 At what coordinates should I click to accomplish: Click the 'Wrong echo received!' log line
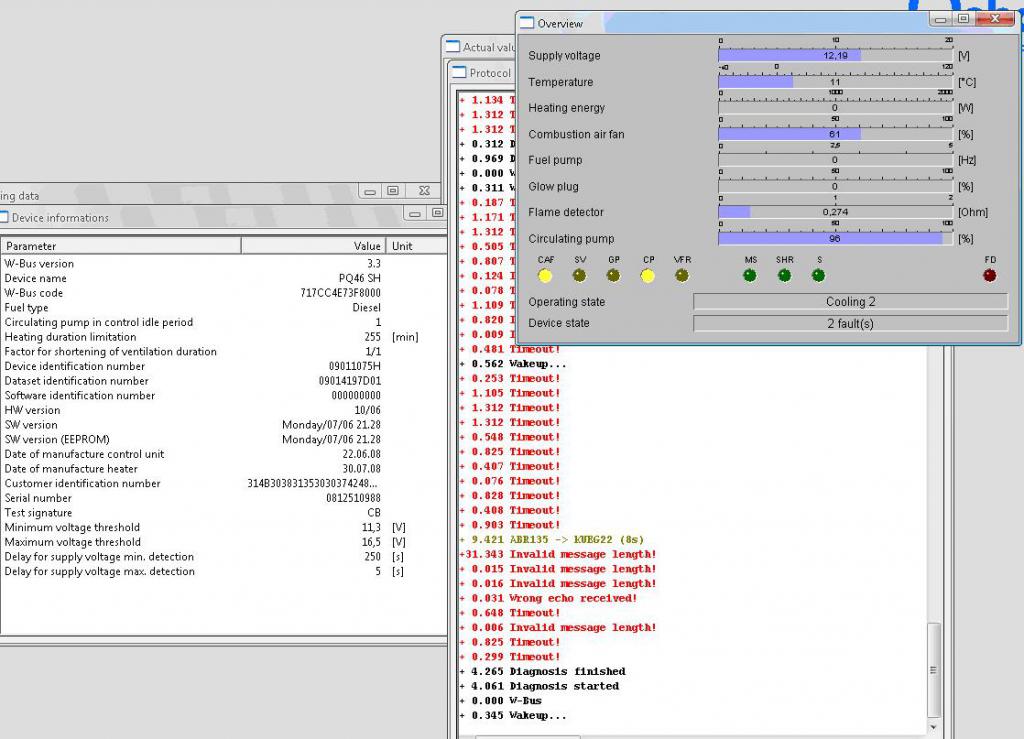tap(548, 598)
